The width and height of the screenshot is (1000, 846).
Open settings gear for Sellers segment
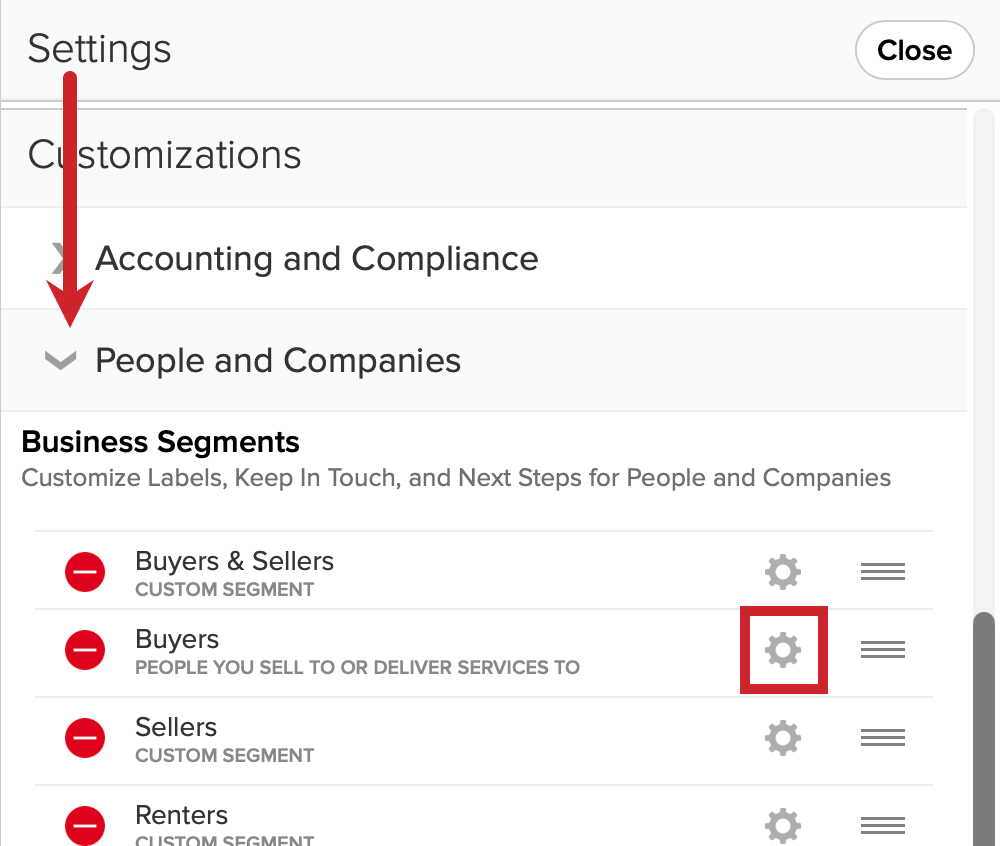783,738
